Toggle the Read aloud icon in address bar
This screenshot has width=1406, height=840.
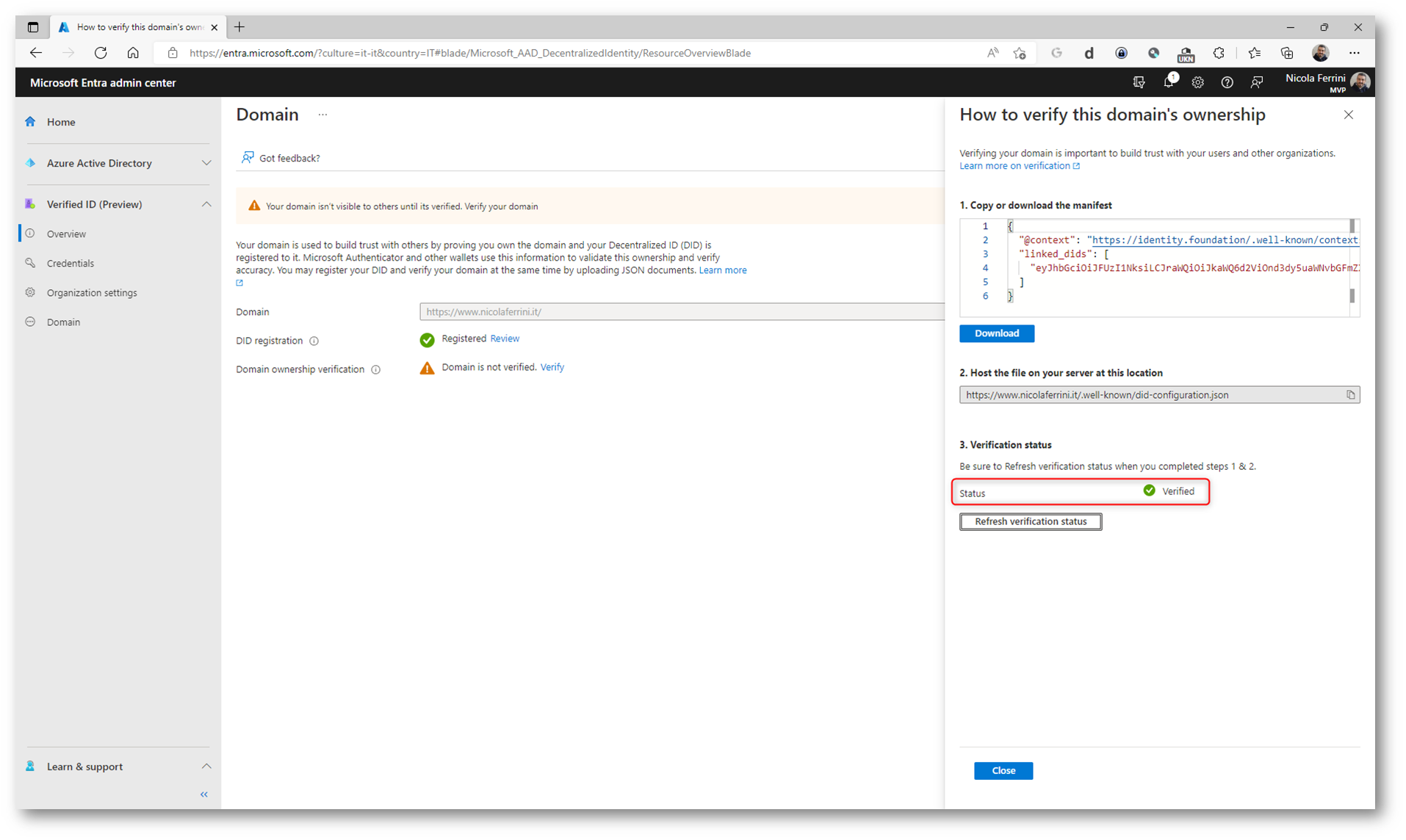(992, 53)
